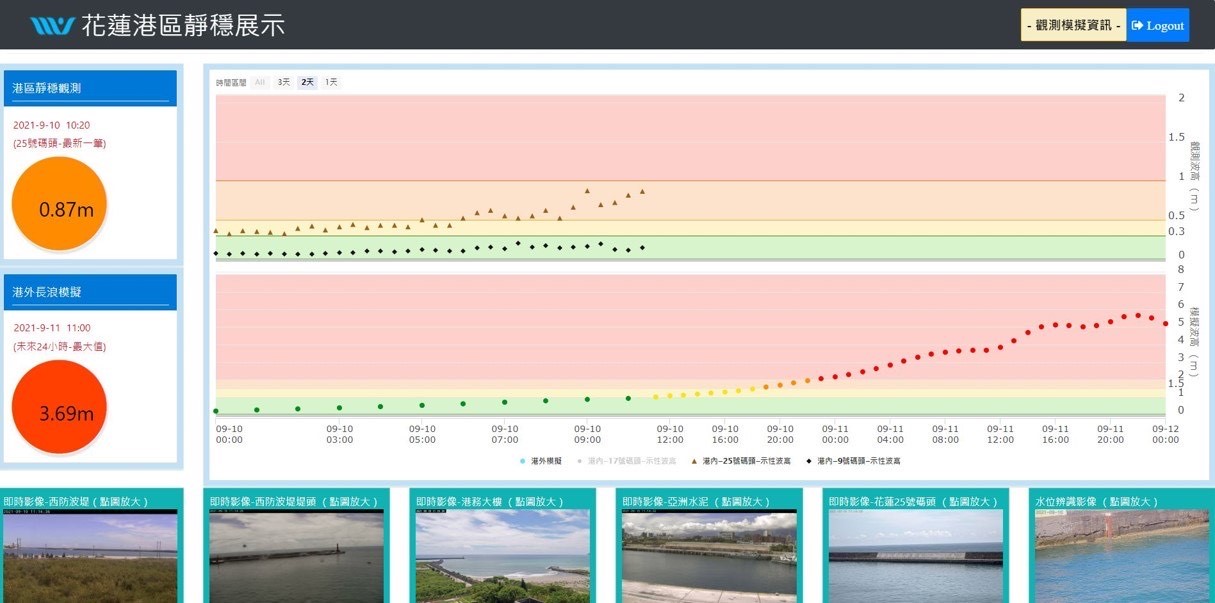Toggle 港內-17號碼頭 legend series
The width and height of the screenshot is (1215, 603).
point(626,461)
